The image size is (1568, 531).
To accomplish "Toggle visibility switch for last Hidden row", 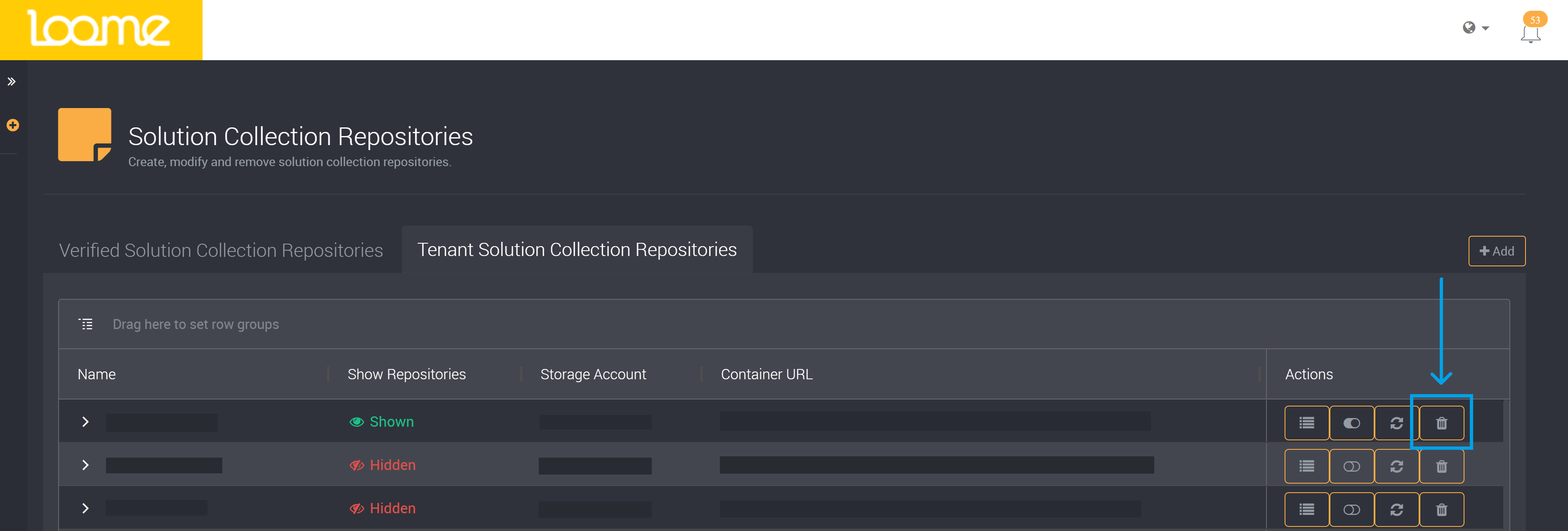I will [x=1351, y=509].
